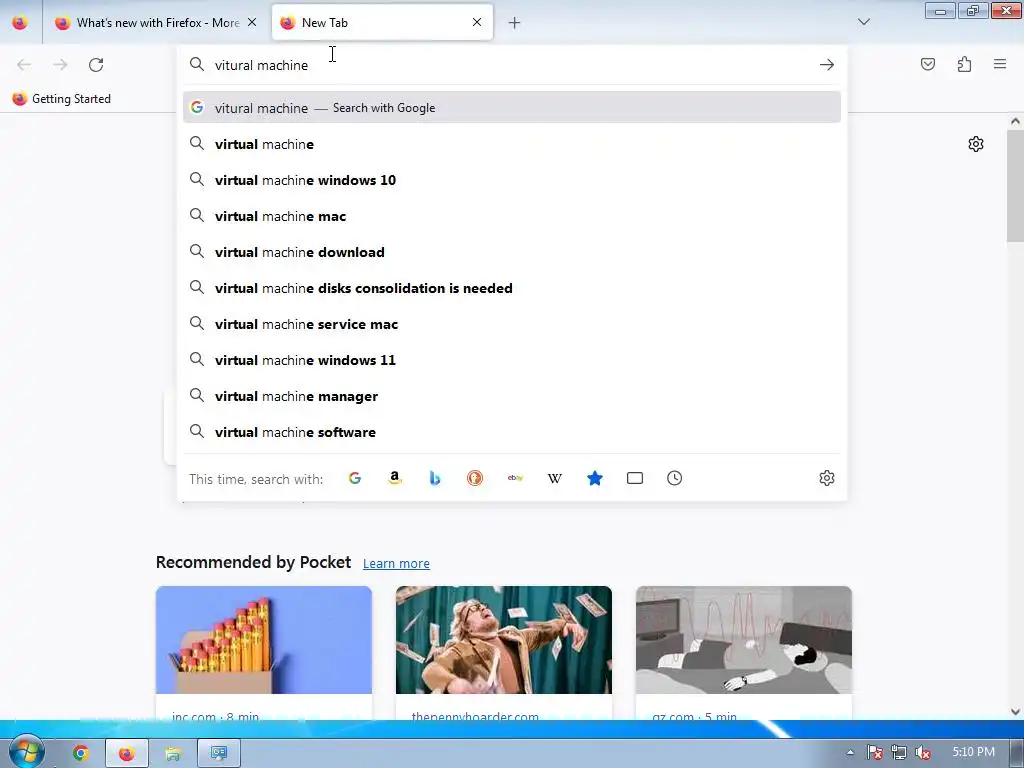Go forward one page
This screenshot has width=1024, height=768.
[60, 65]
